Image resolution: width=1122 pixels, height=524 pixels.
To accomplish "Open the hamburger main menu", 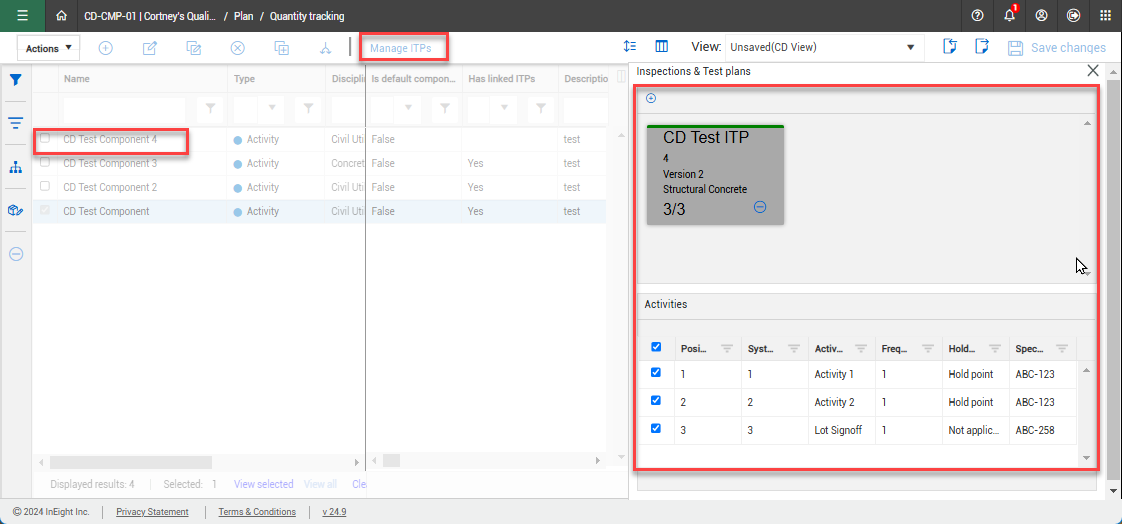I will [22, 16].
